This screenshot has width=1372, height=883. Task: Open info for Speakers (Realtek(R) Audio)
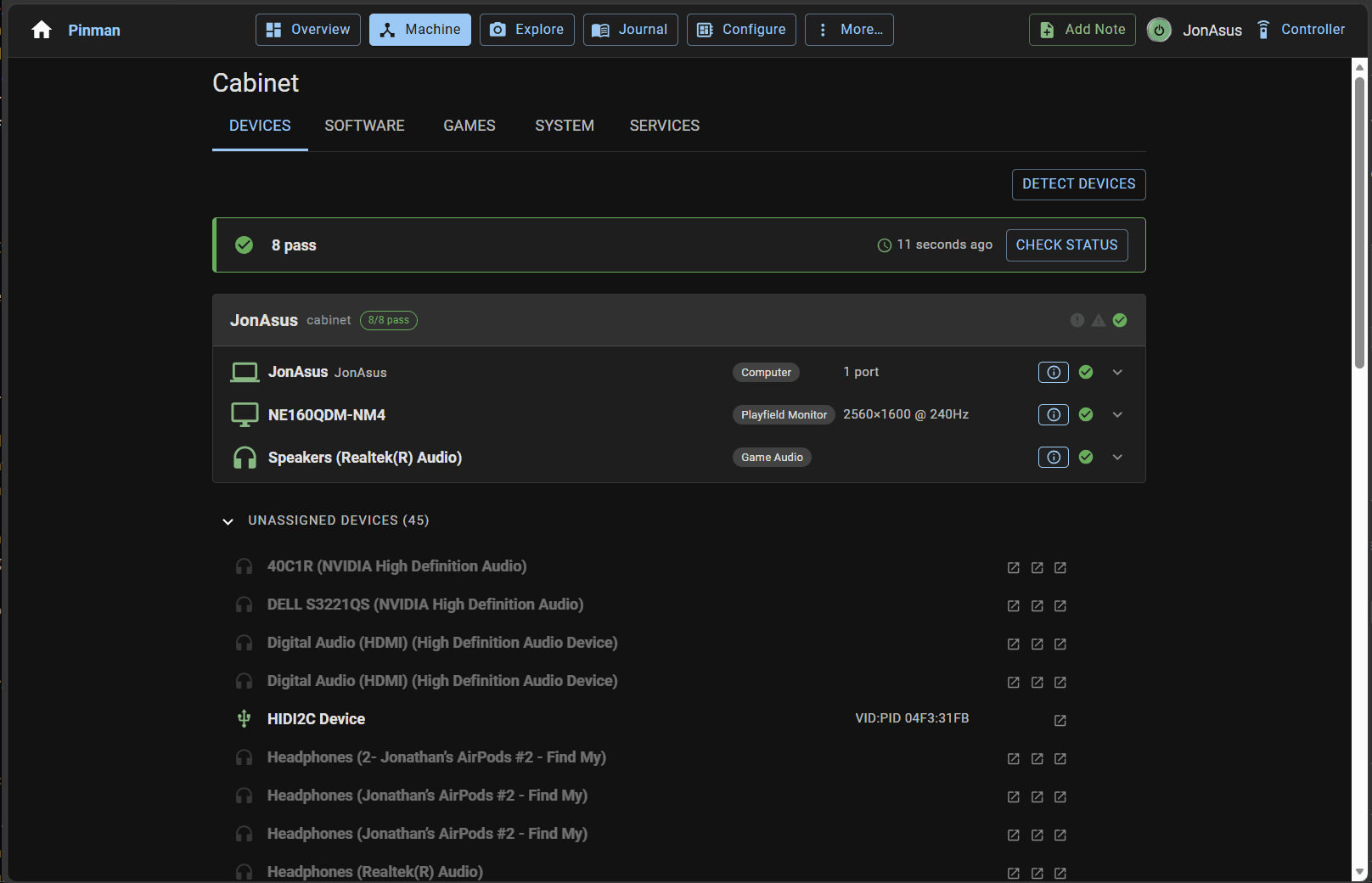pyautogui.click(x=1054, y=457)
